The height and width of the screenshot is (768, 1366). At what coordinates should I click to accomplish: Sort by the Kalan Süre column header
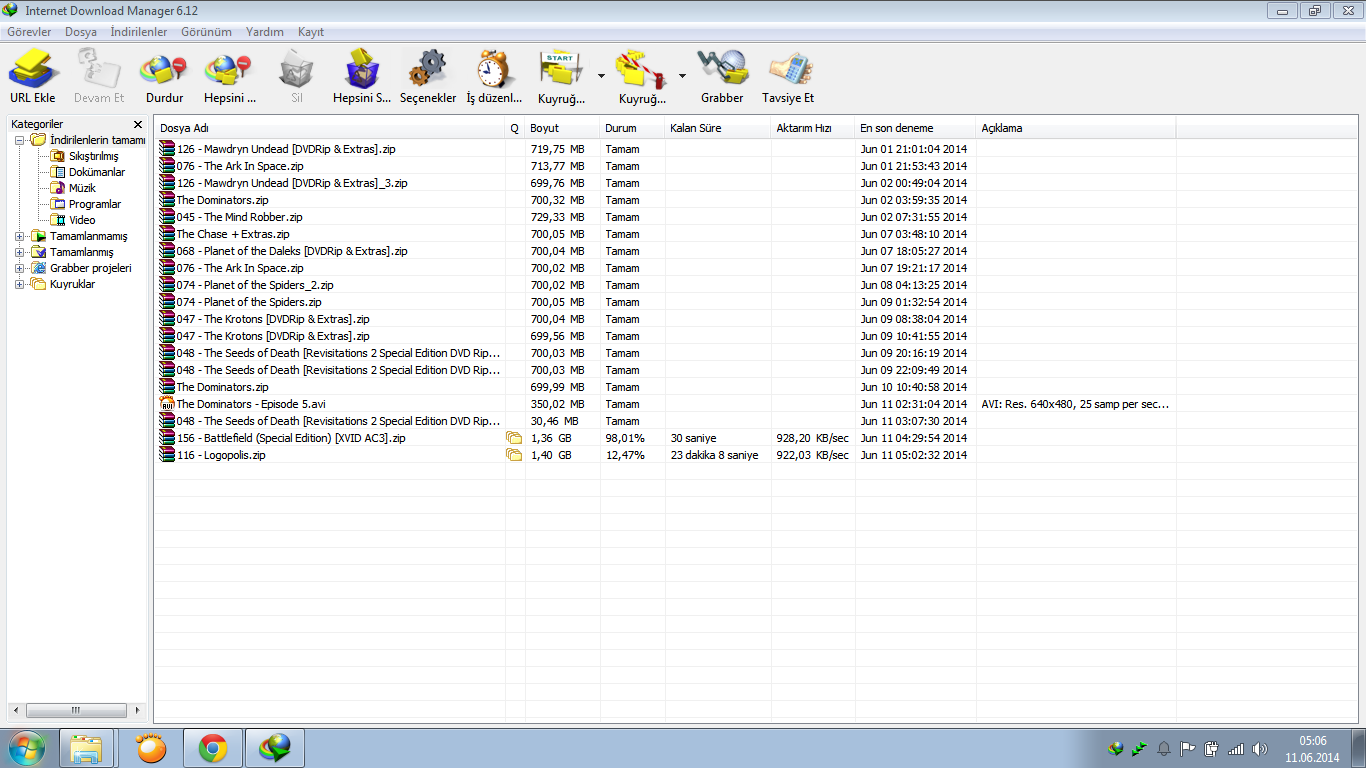click(x=718, y=128)
